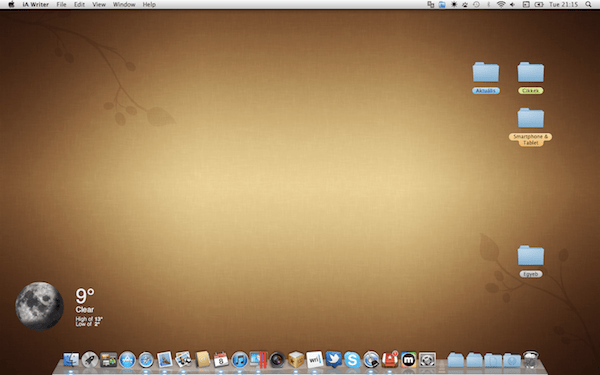Open the File menu
Image resolution: width=600 pixels, height=375 pixels.
point(61,5)
